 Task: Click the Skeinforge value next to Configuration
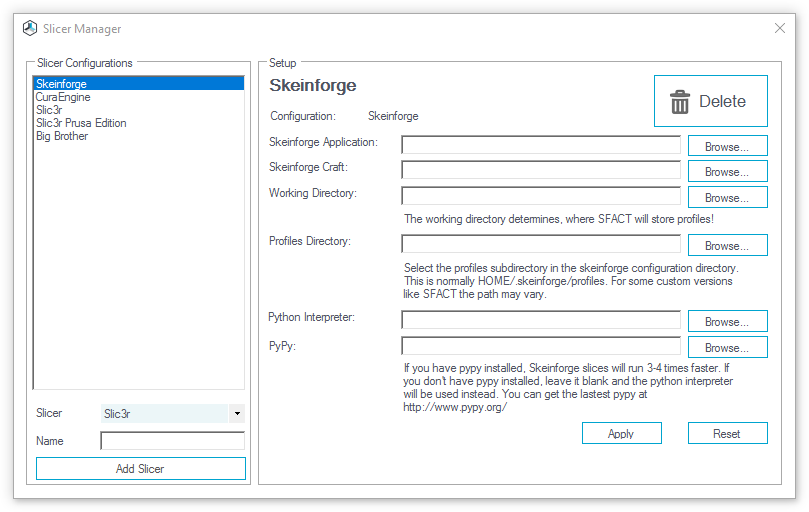[393, 116]
